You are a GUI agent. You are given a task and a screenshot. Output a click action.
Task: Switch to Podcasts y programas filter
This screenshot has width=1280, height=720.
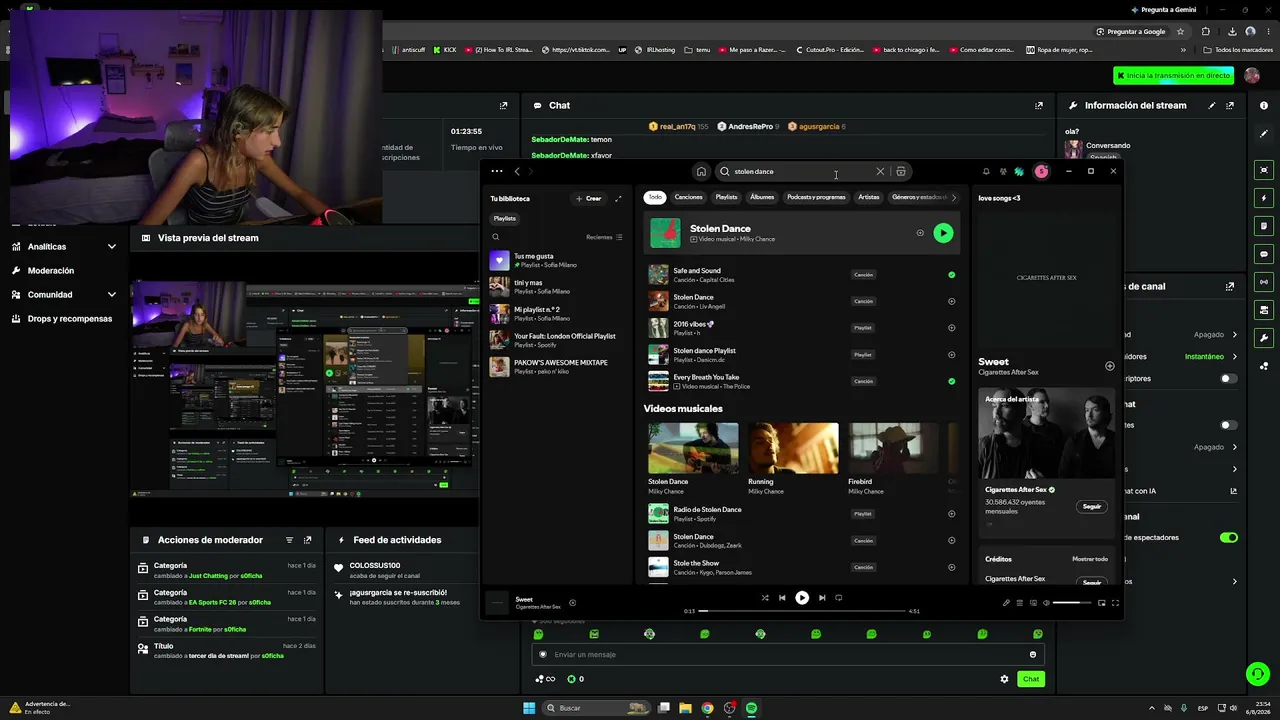[x=816, y=197]
